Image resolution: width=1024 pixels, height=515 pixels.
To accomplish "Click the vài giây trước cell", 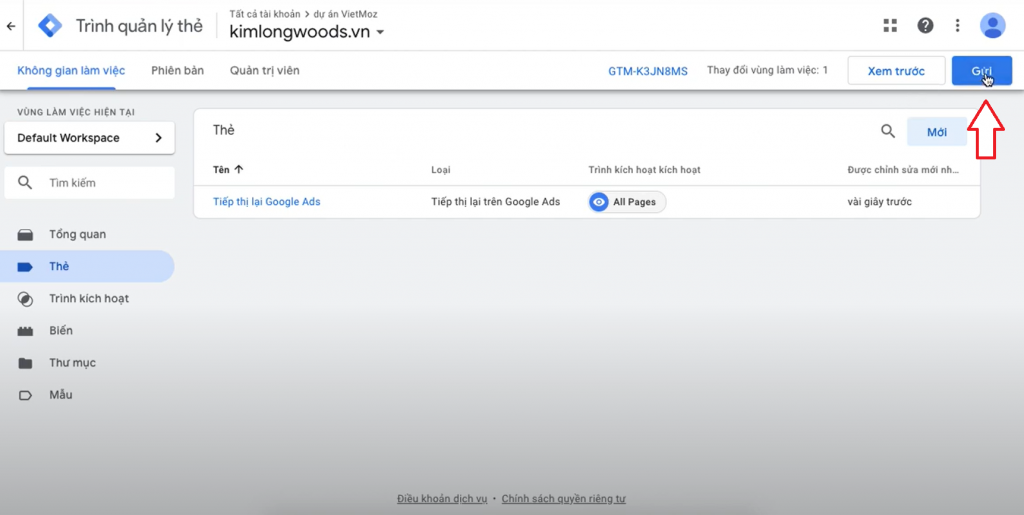I will (879, 202).
